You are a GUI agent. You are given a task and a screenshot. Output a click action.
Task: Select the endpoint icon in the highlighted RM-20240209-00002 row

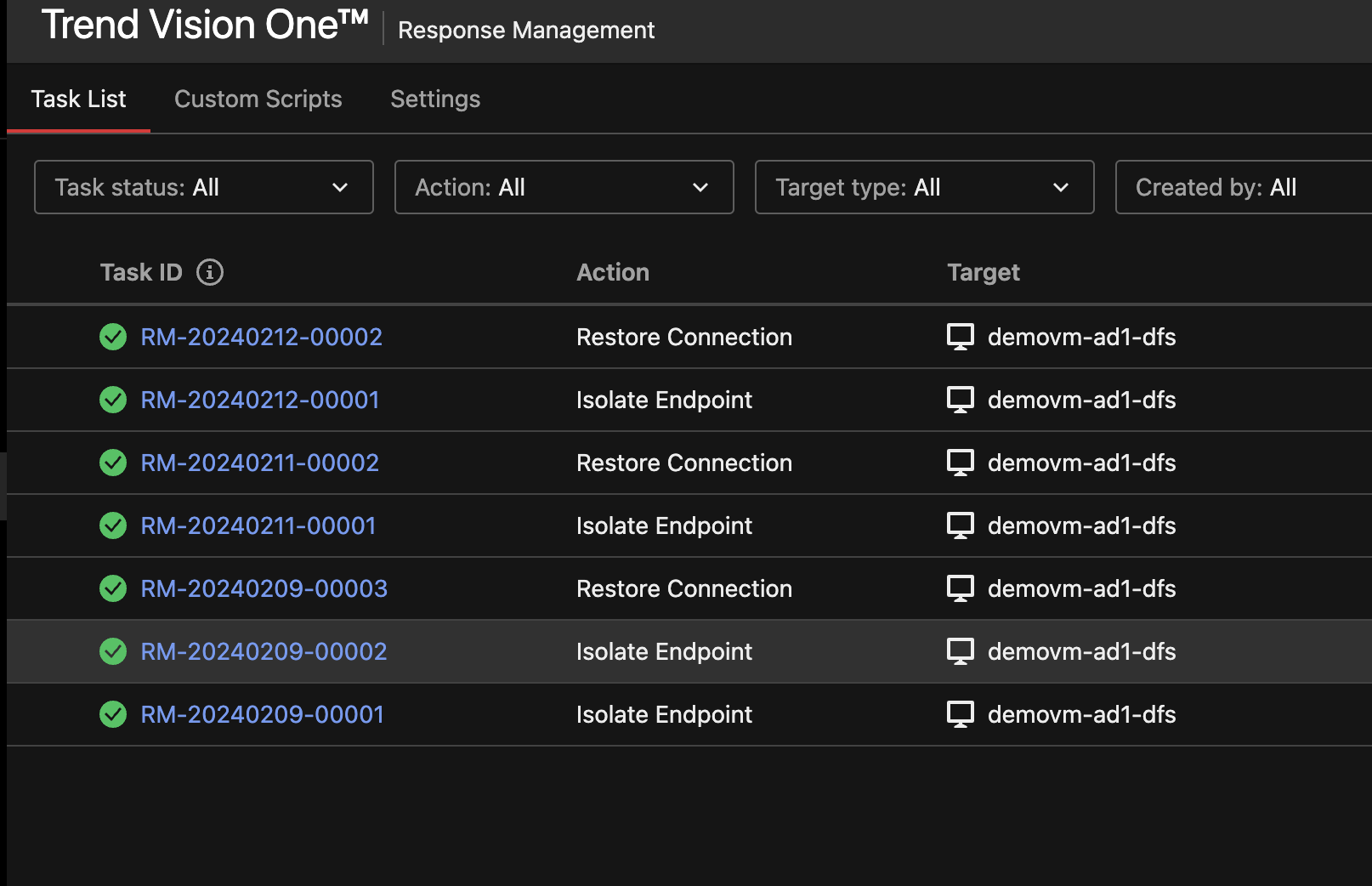(961, 651)
